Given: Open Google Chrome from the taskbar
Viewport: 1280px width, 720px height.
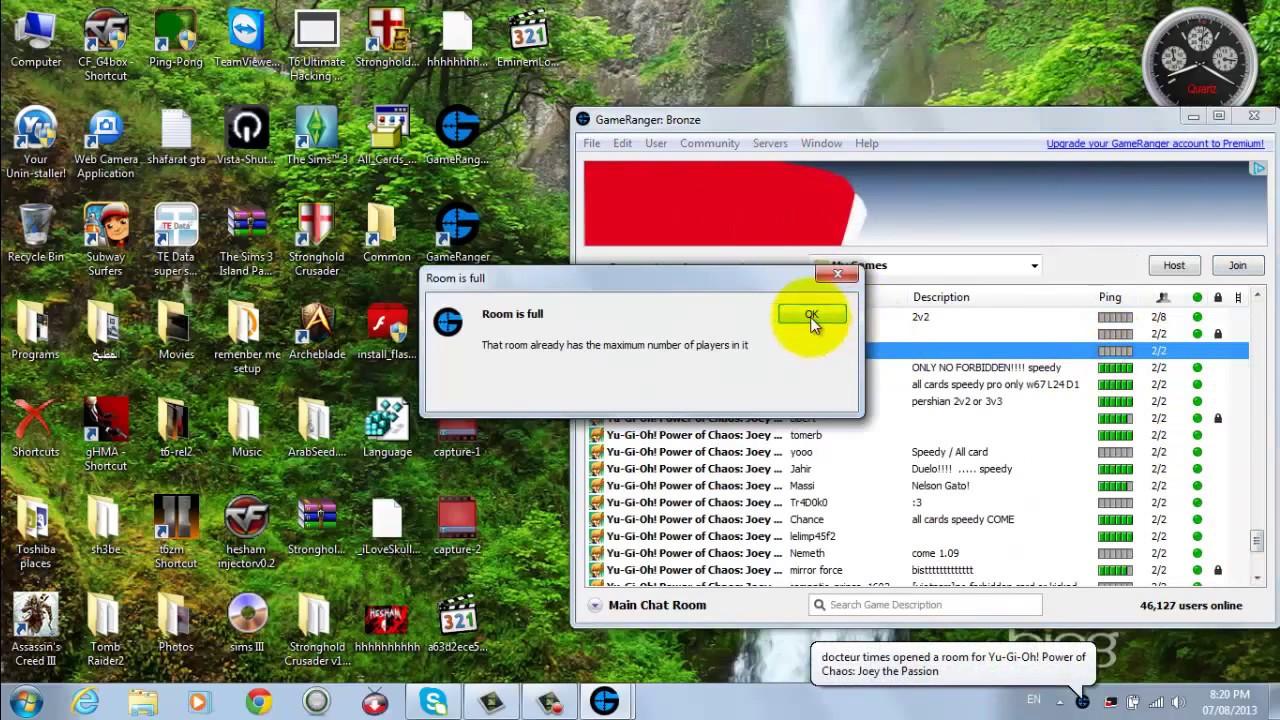Looking at the screenshot, I should [x=258, y=701].
